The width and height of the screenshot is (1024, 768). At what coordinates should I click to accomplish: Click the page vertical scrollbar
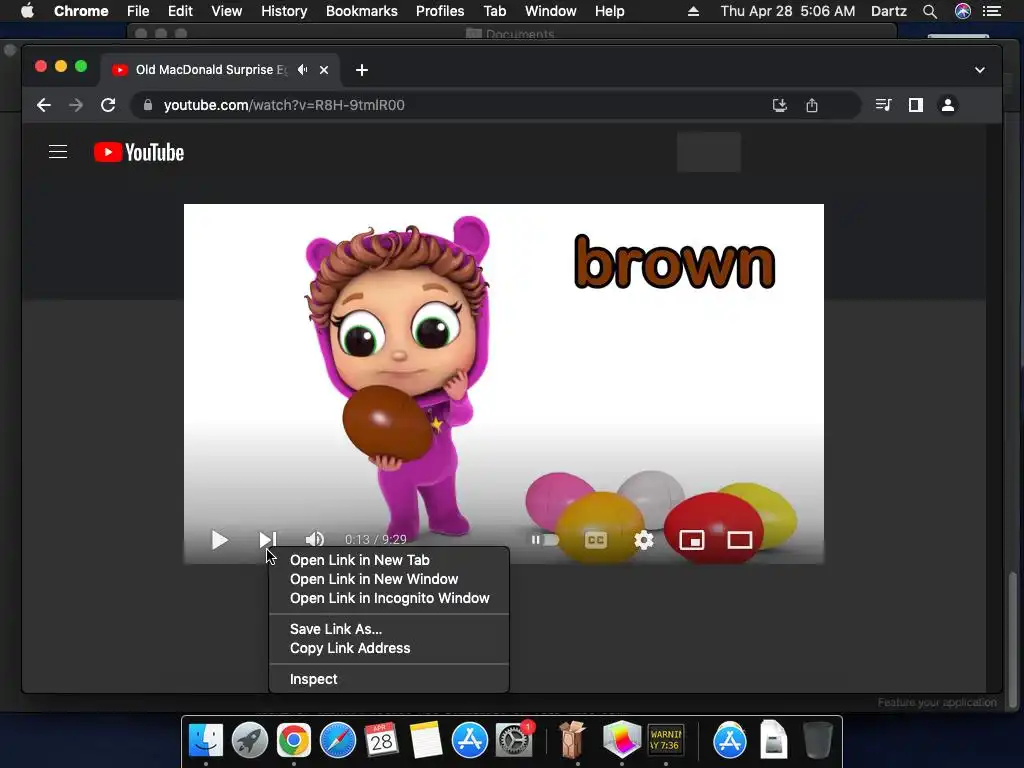(1012, 640)
